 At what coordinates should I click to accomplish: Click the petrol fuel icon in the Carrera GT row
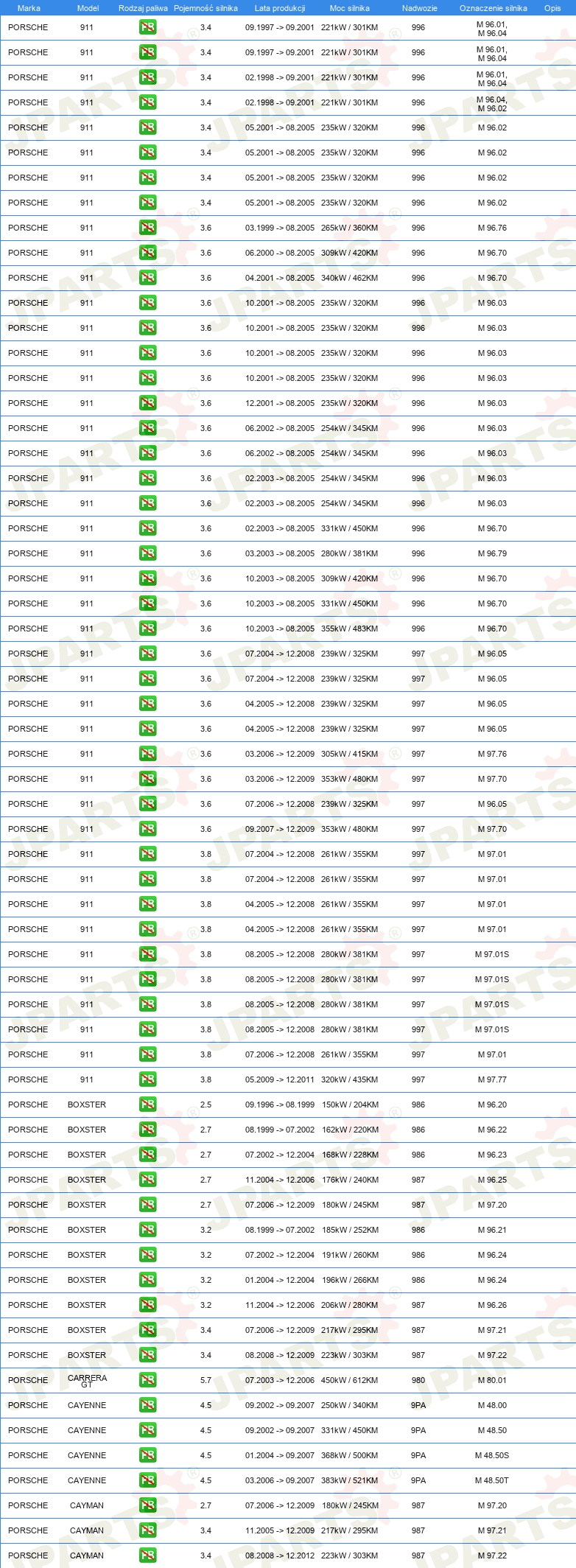148,1379
